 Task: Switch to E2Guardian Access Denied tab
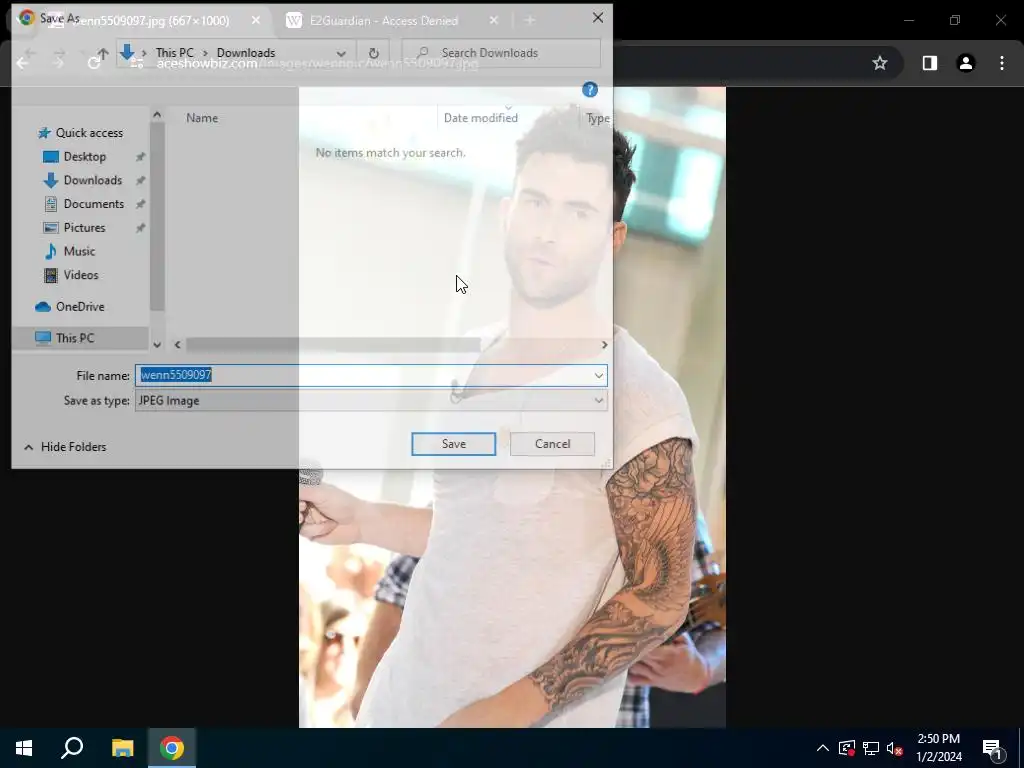pos(383,21)
